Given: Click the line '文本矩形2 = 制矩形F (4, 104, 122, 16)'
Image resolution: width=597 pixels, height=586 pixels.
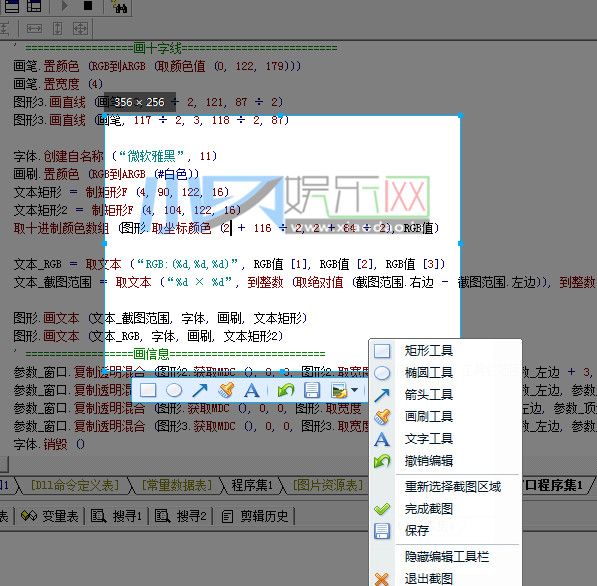Looking at the screenshot, I should (127, 210).
